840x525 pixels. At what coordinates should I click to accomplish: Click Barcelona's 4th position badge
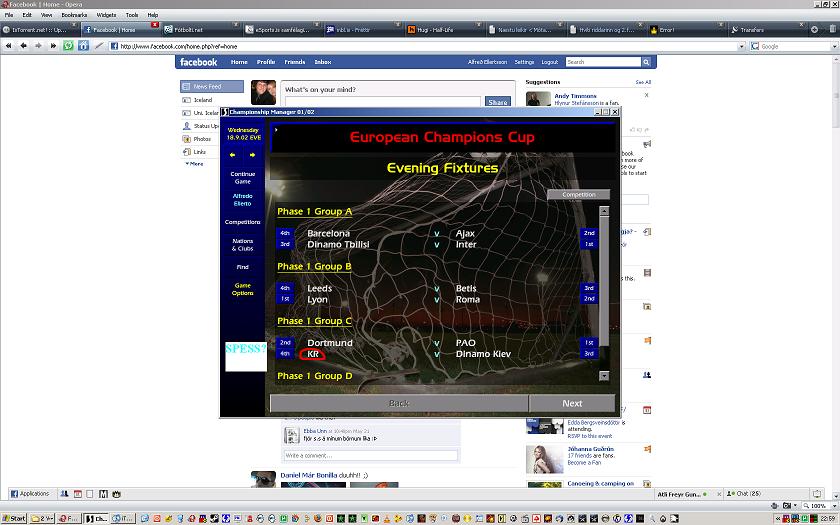tap(285, 233)
